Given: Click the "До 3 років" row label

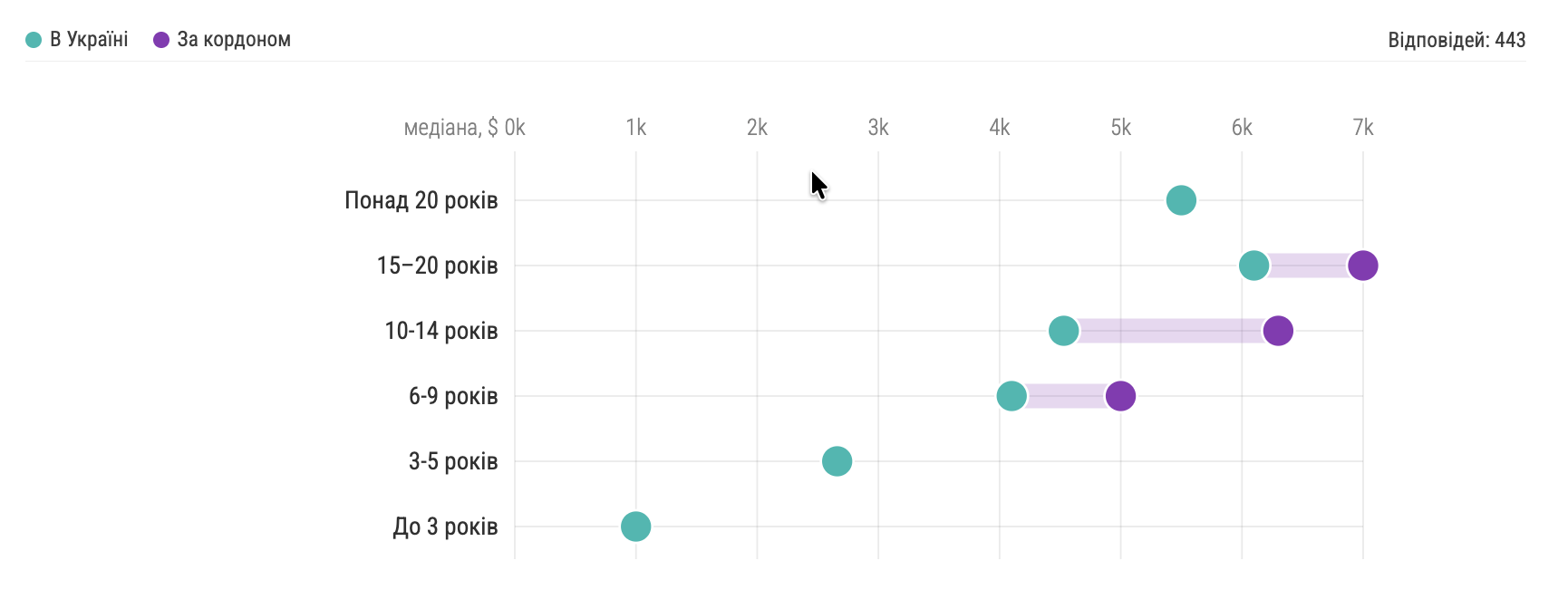Looking at the screenshot, I should point(445,527).
